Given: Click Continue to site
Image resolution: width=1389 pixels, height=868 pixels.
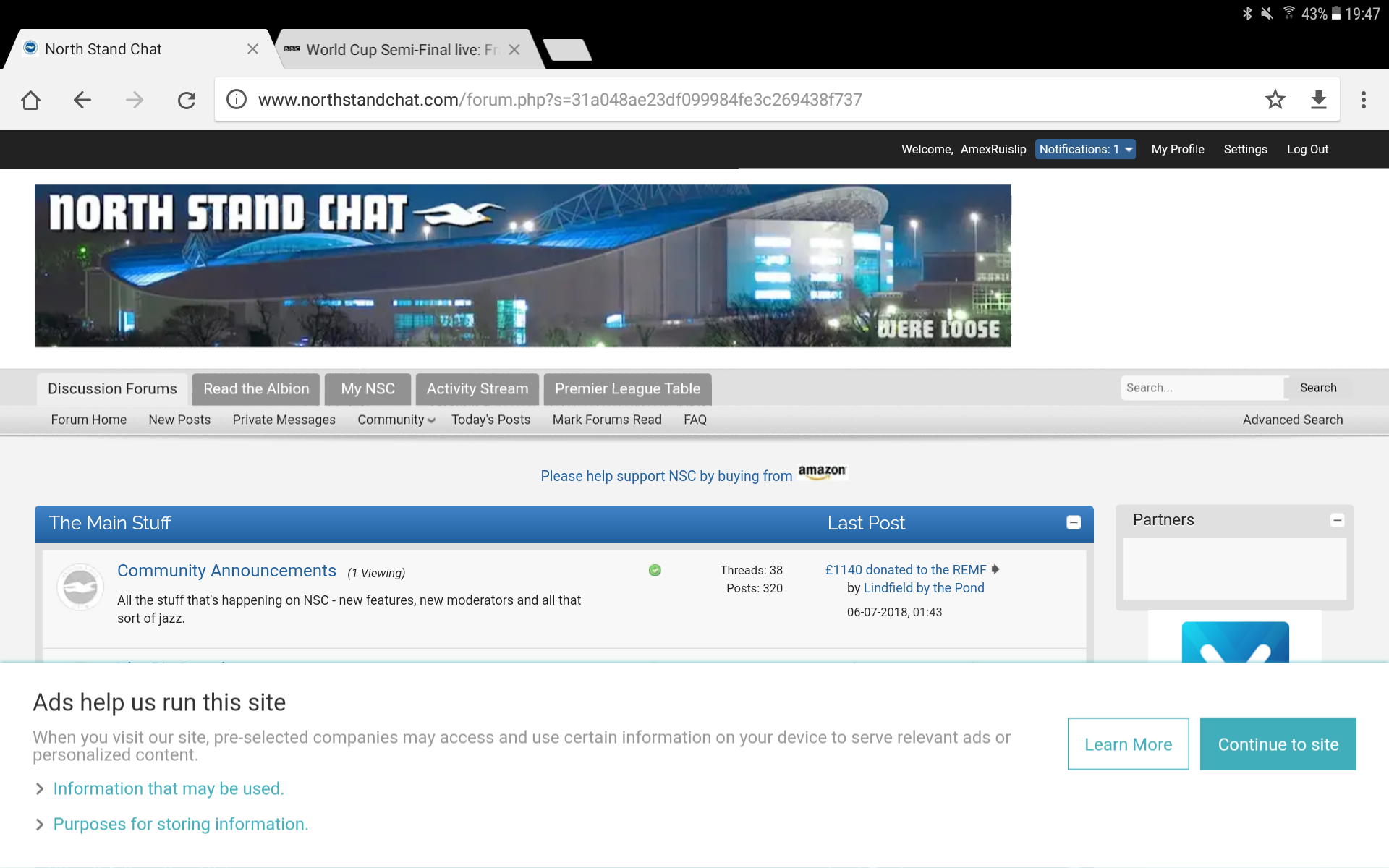Looking at the screenshot, I should click(1278, 744).
